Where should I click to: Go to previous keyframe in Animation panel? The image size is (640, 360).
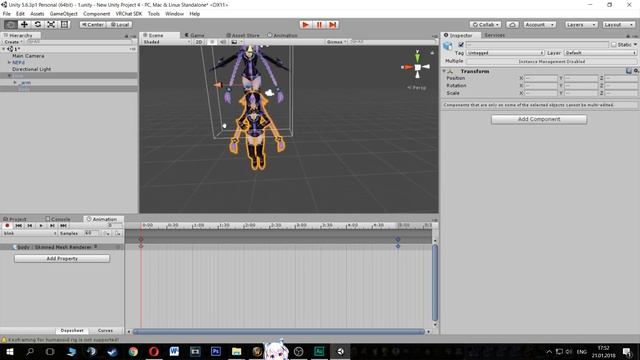coord(30,225)
